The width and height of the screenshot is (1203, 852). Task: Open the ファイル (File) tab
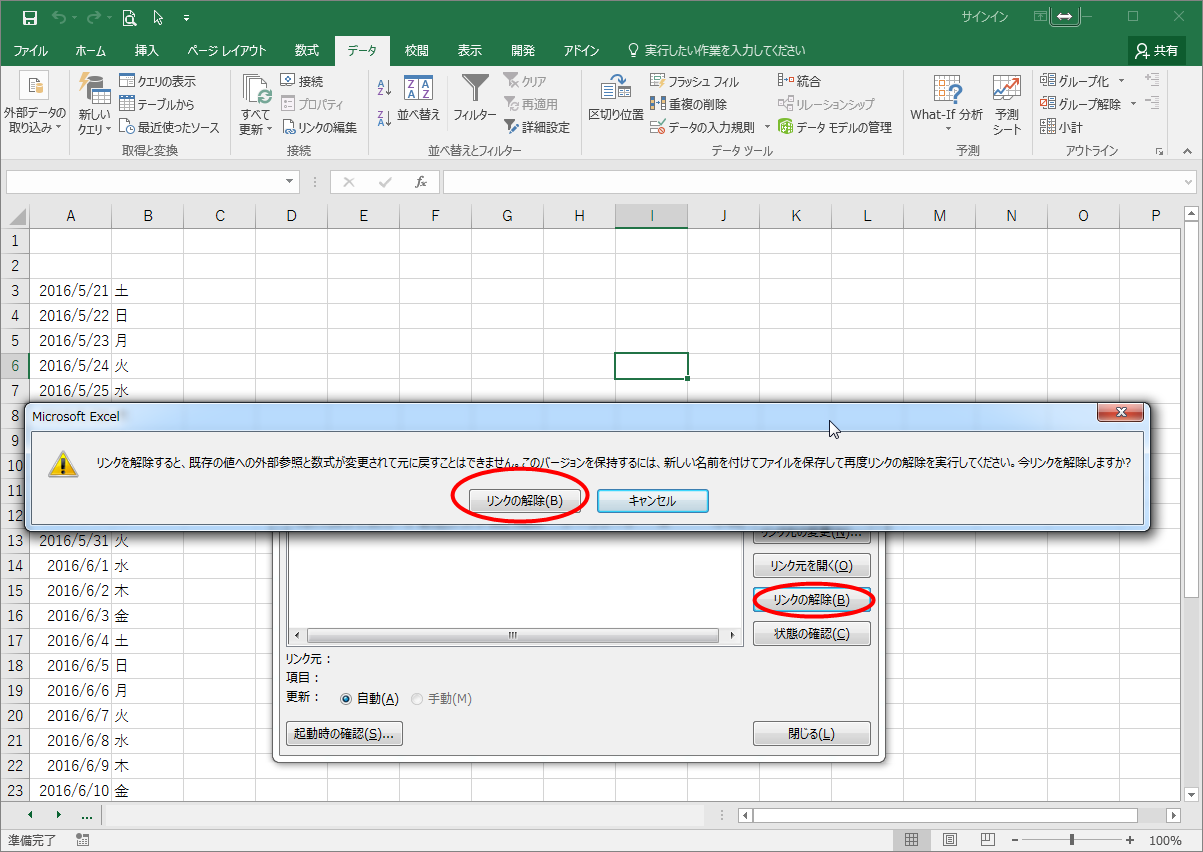click(30, 51)
